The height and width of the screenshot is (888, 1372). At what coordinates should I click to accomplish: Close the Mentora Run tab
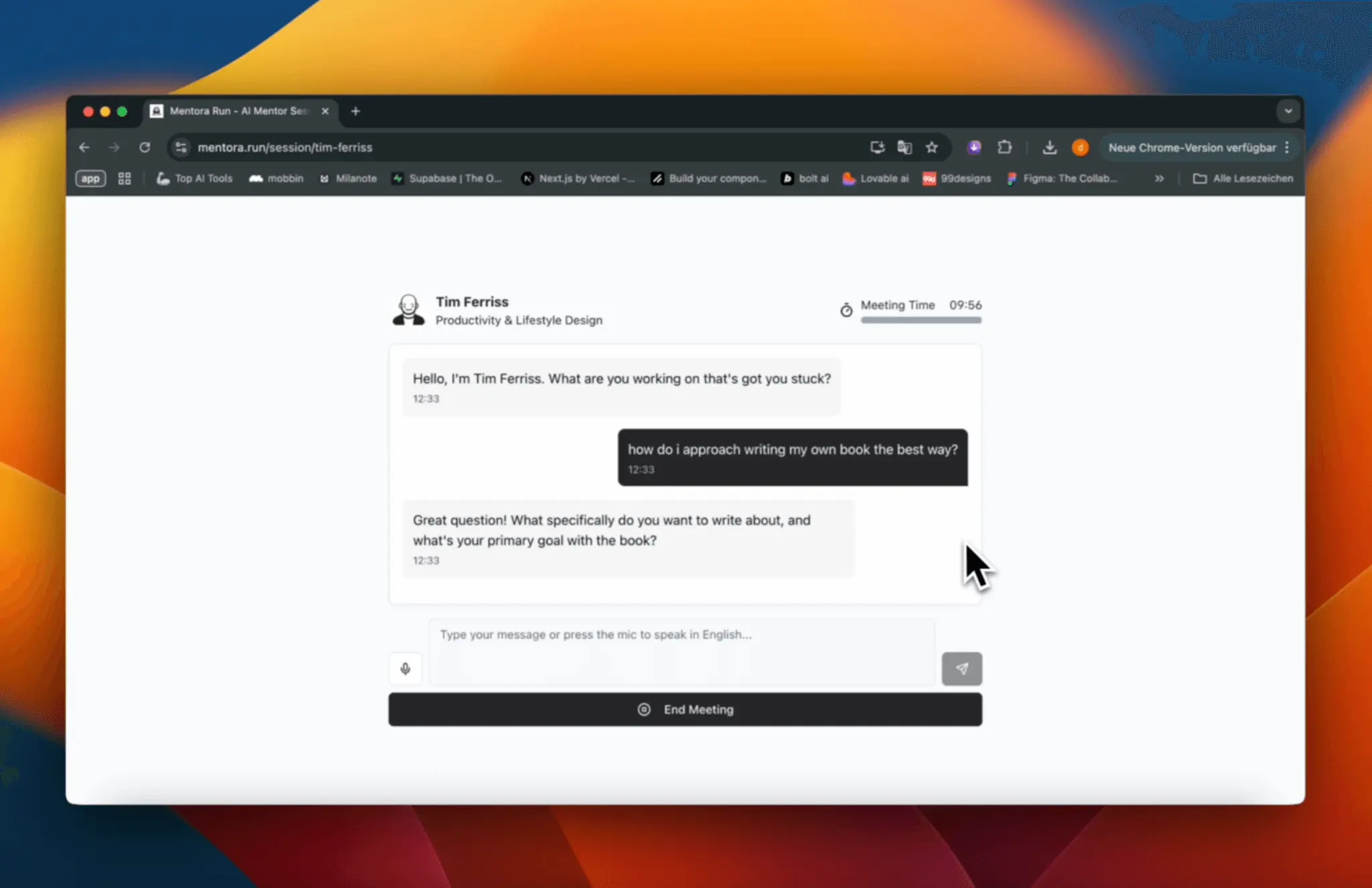pyautogui.click(x=325, y=111)
